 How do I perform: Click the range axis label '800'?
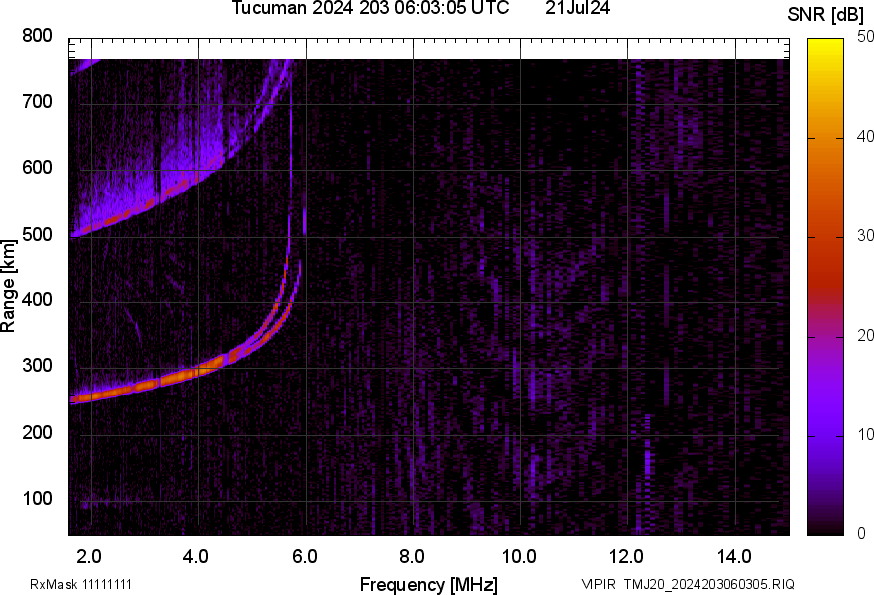click(37, 36)
